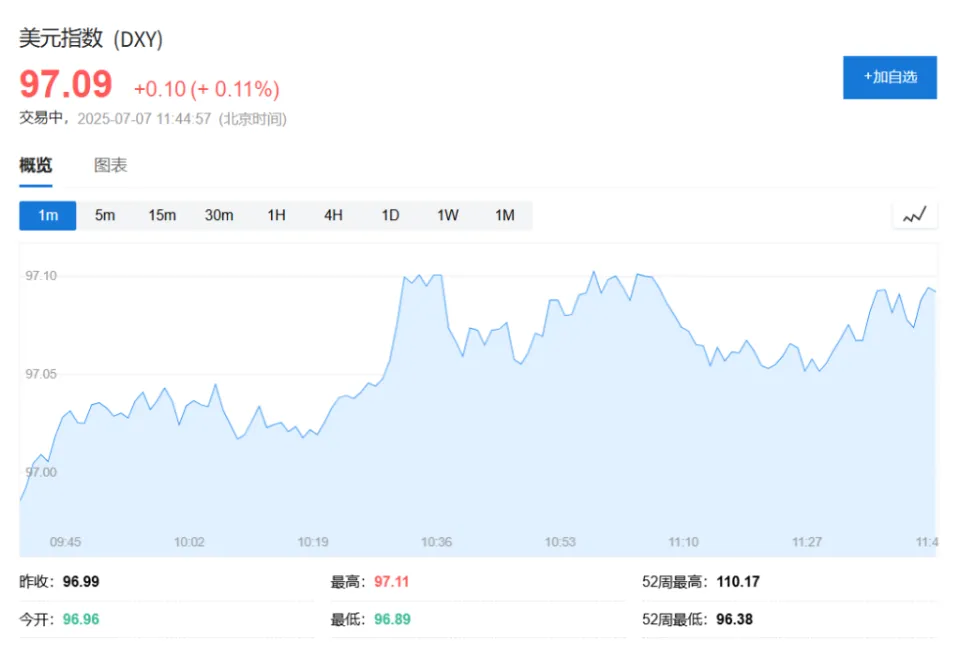Select the 15m interval

click(x=162, y=216)
